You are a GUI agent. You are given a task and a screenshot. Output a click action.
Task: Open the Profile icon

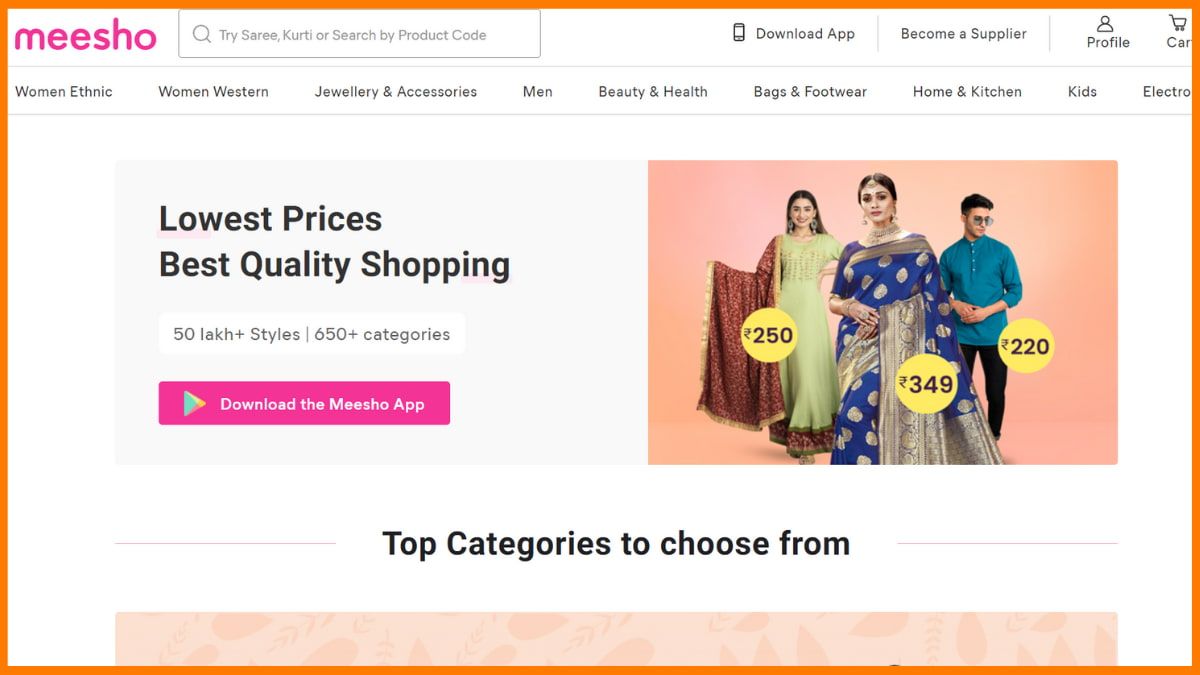[x=1105, y=24]
